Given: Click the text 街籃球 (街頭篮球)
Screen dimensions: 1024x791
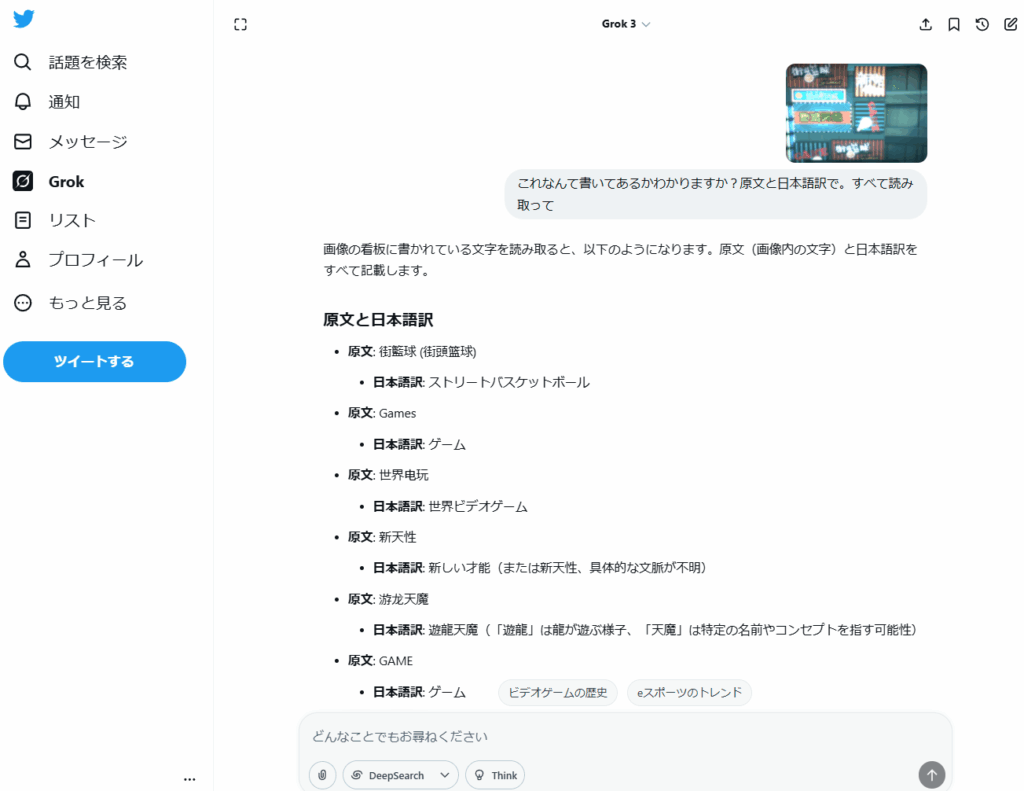Looking at the screenshot, I should coord(427,351).
